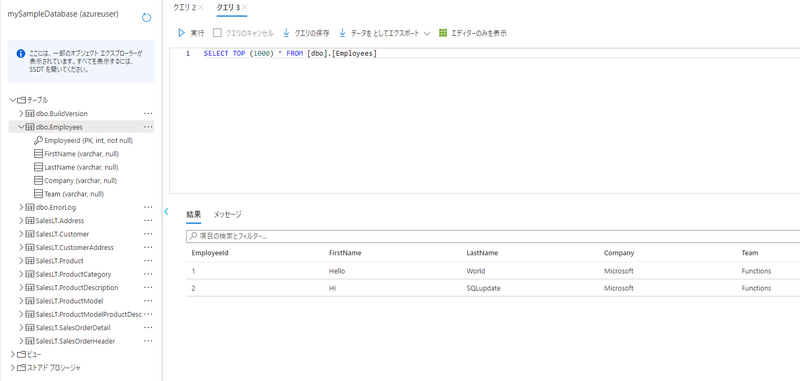Screen dimensions: 800x381
Task: Expand the SalesLT.Customer table
Action: click(x=21, y=234)
